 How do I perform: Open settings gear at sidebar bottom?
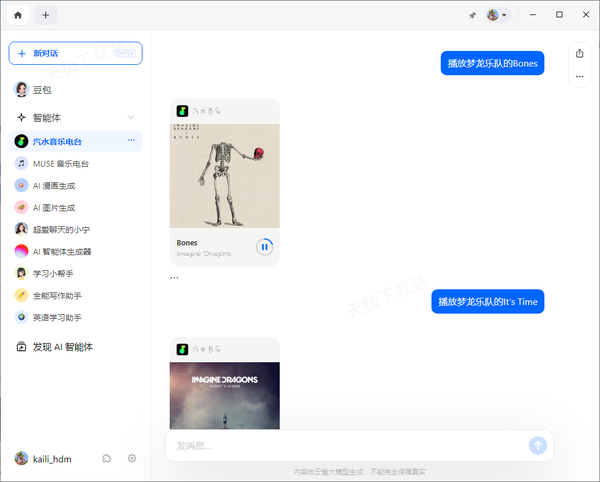click(131, 458)
